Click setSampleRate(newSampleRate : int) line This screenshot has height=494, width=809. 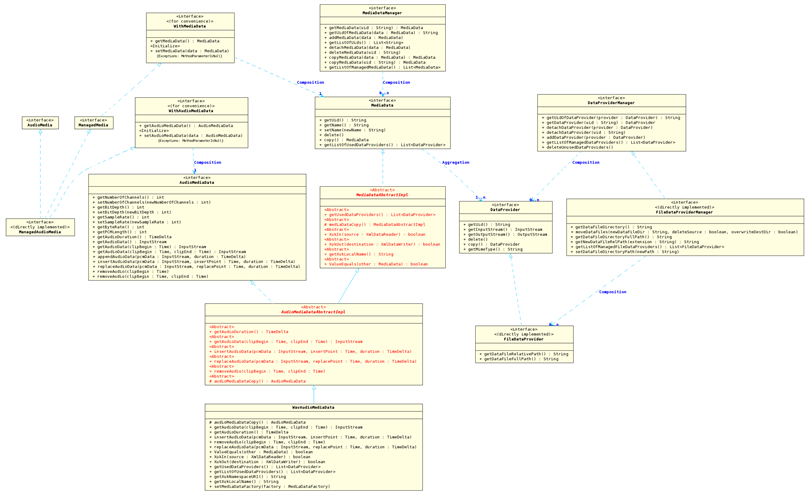coord(137,222)
